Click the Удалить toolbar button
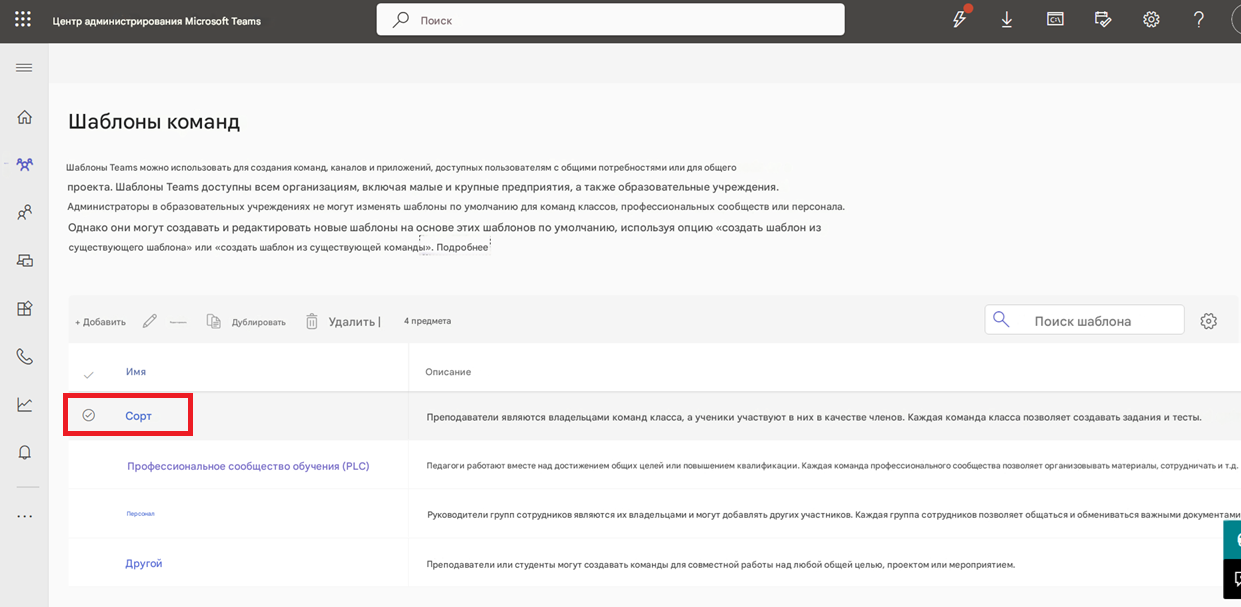This screenshot has width=1241, height=607. 342,321
